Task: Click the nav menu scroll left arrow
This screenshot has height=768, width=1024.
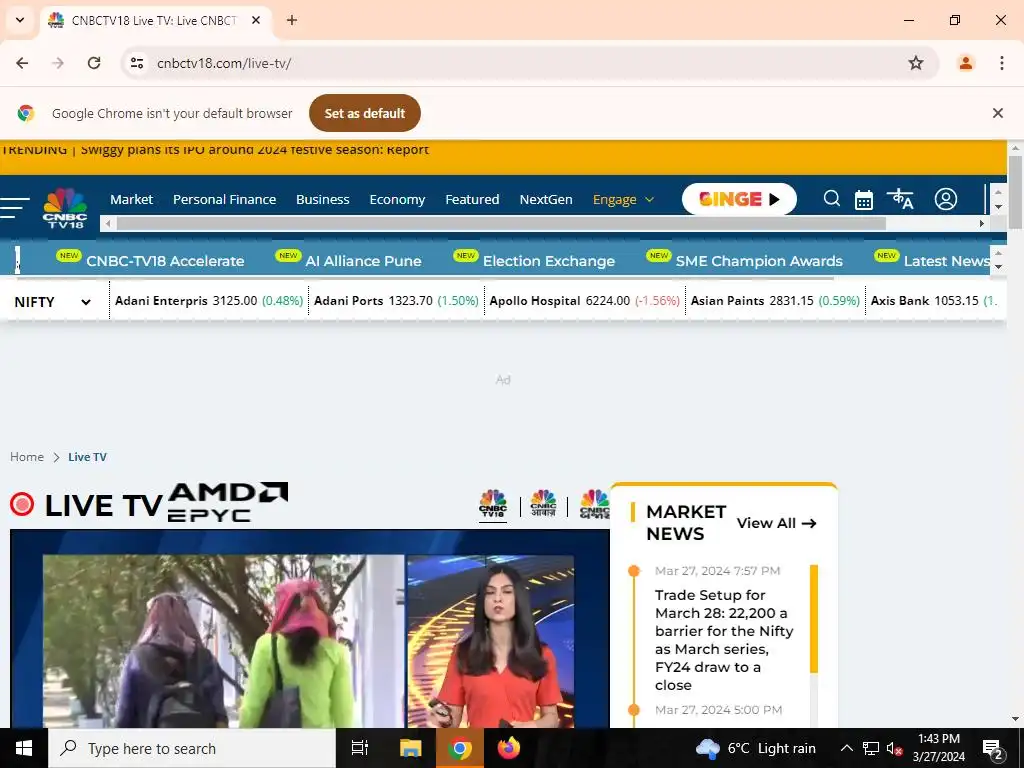Action: pos(108,223)
